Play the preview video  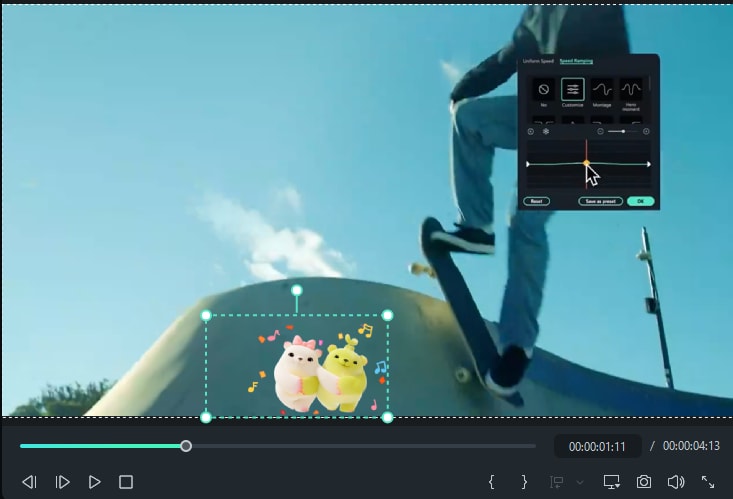(x=94, y=482)
